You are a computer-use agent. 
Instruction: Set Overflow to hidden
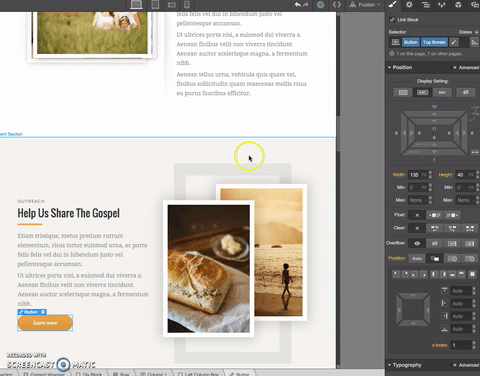[x=434, y=243]
